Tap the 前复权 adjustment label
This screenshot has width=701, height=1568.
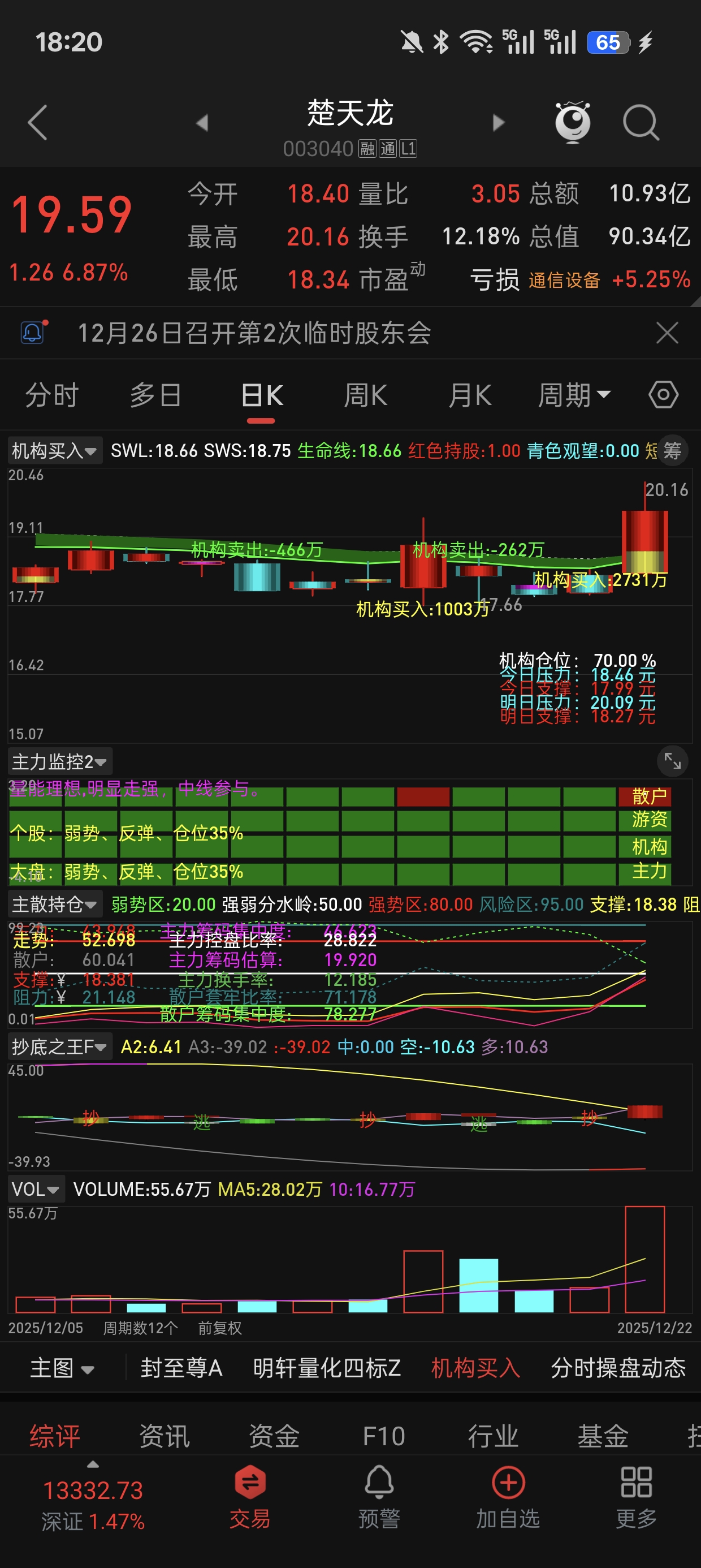tap(220, 1328)
